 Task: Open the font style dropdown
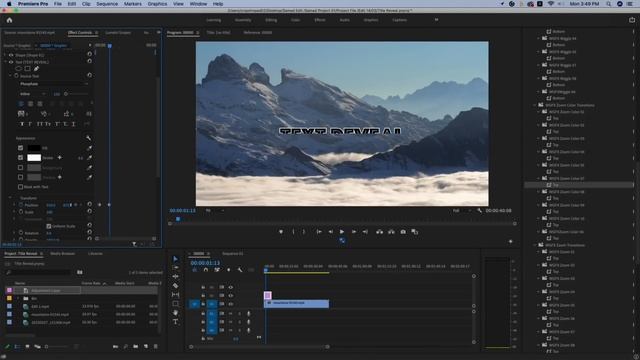[32, 94]
